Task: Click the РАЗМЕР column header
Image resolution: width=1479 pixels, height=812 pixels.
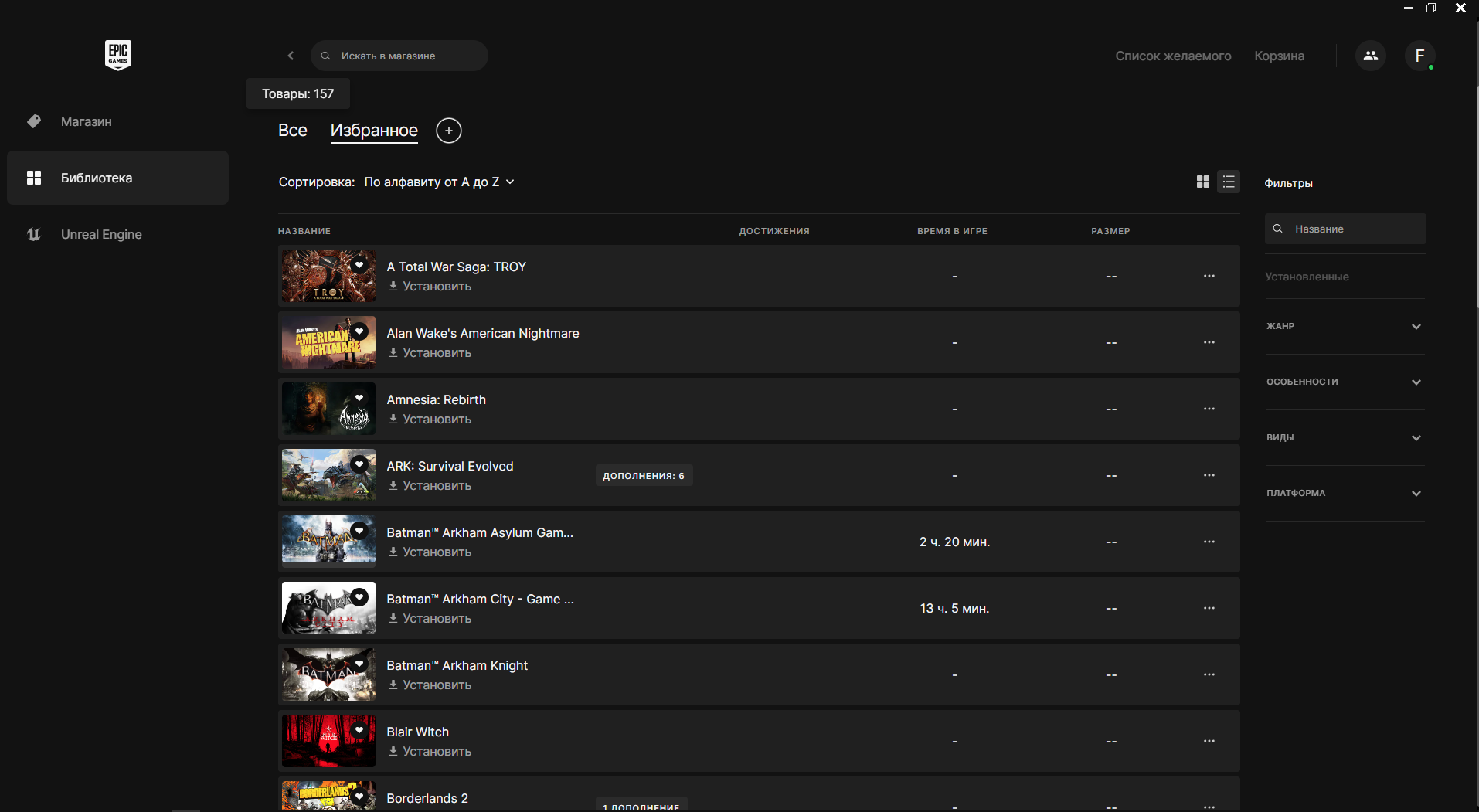Action: [x=1110, y=231]
